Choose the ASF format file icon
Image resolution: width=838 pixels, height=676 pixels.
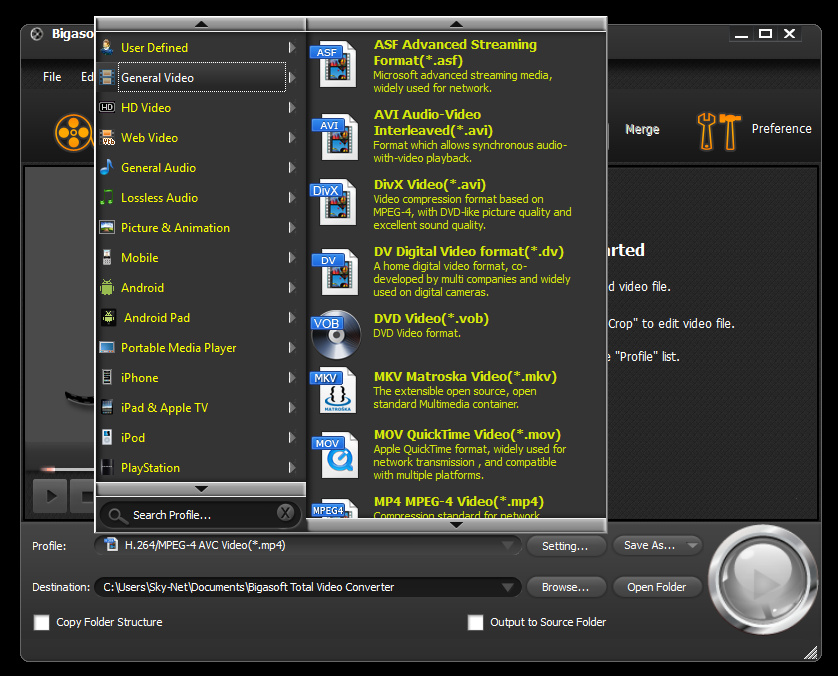[333, 65]
